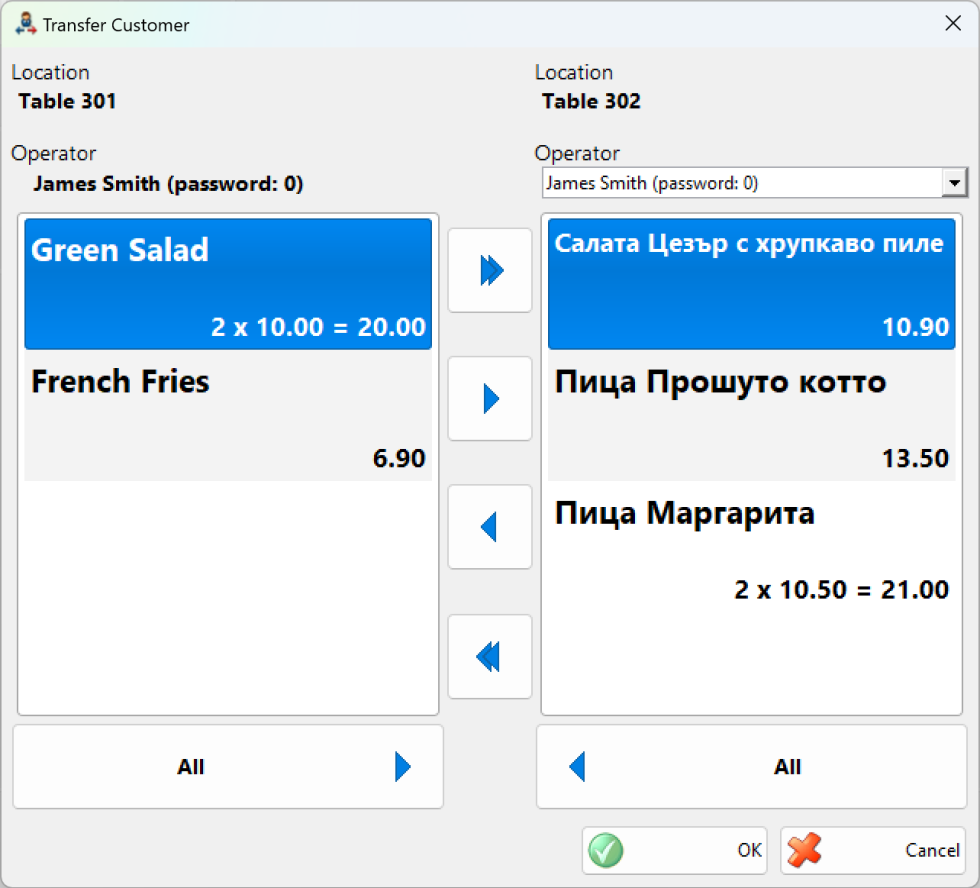The width and height of the screenshot is (980, 888).
Task: Close the Transfer Customer dialog
Action: [x=953, y=24]
